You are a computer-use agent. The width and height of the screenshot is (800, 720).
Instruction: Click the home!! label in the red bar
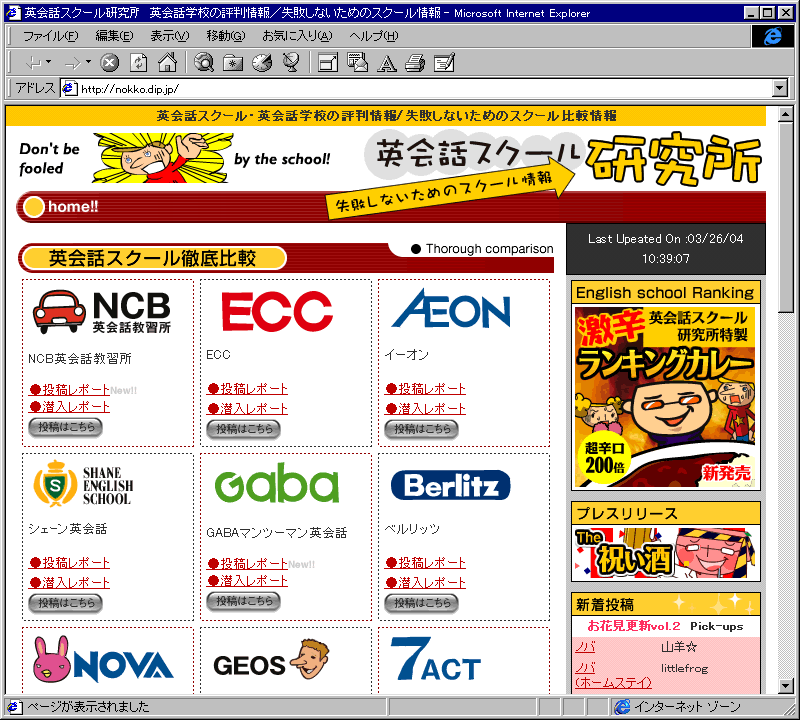click(x=73, y=207)
